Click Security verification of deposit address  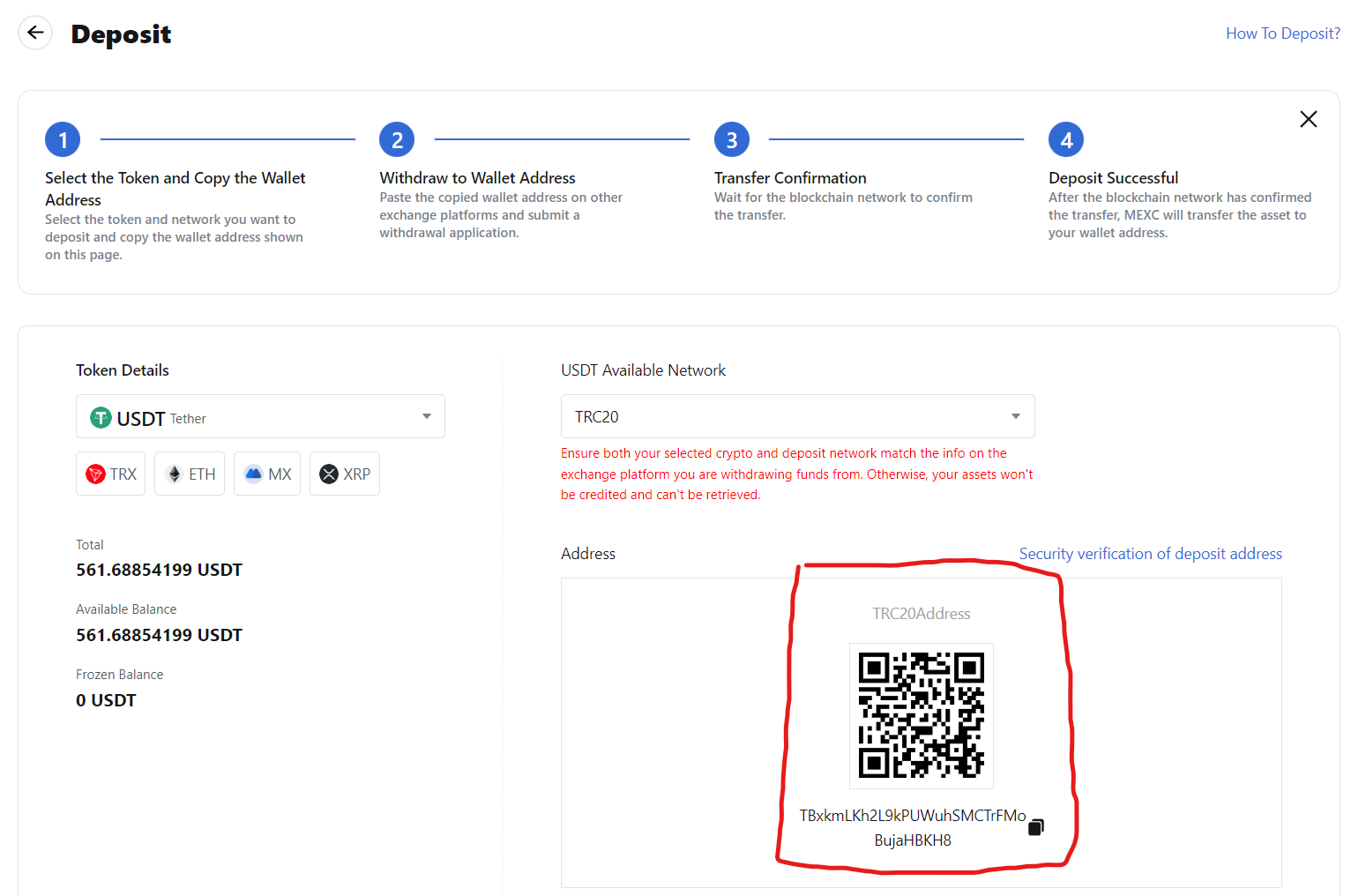tap(1150, 553)
